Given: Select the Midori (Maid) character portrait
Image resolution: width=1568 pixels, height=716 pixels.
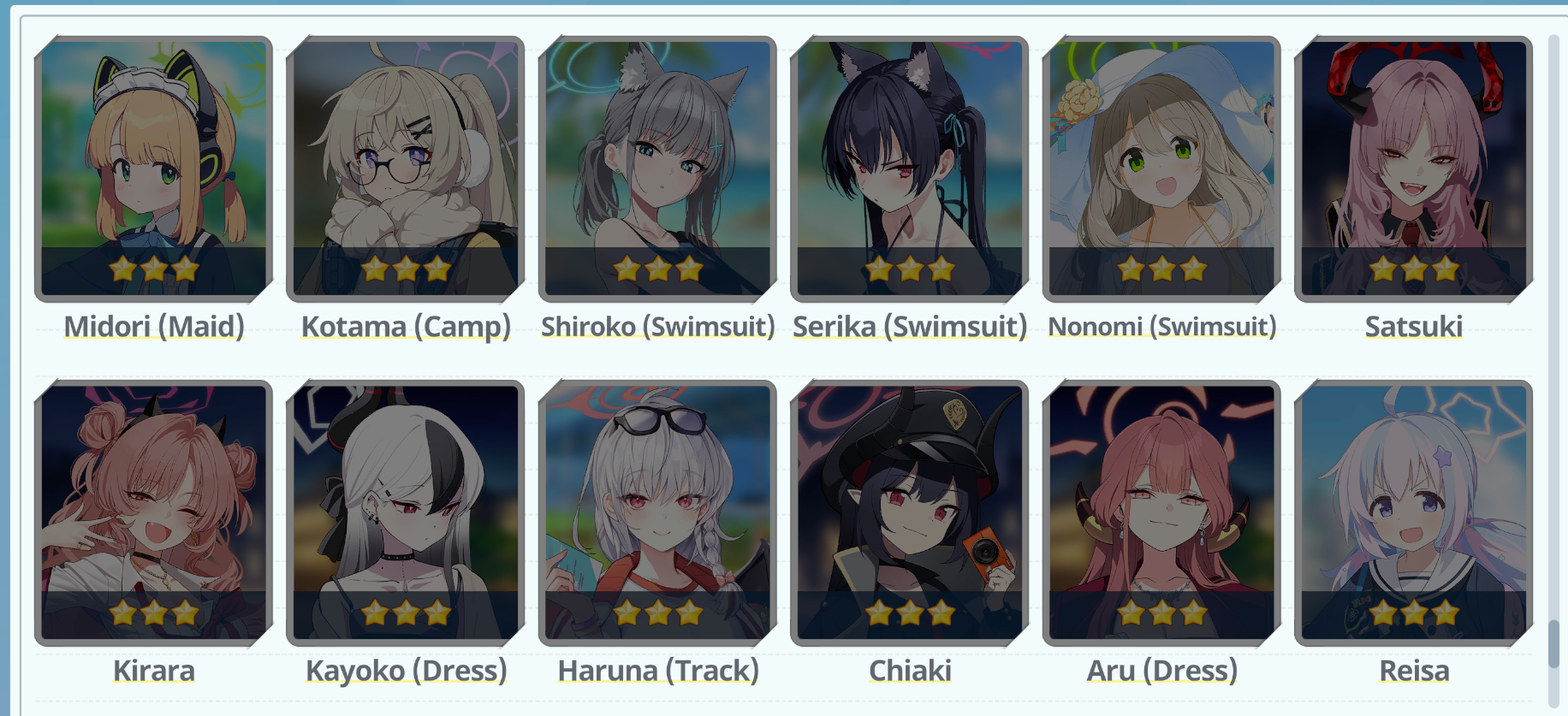Looking at the screenshot, I should click(x=153, y=169).
